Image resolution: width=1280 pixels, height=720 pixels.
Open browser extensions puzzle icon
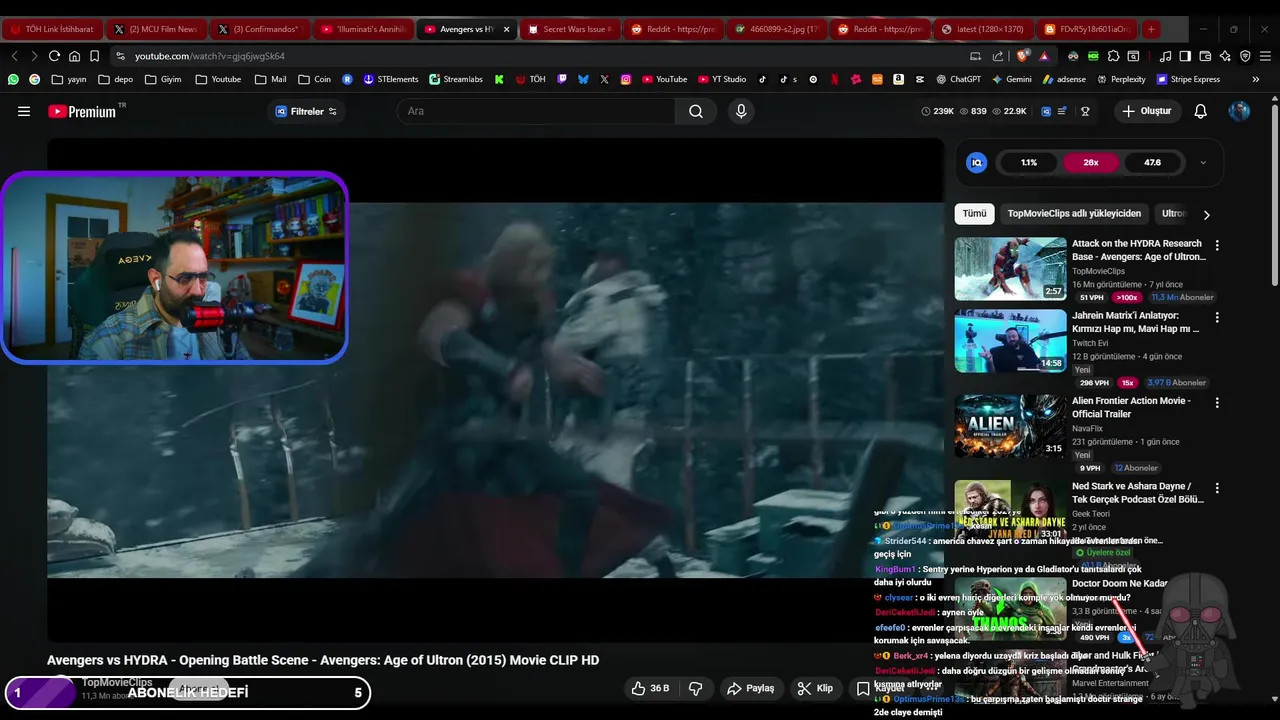click(1113, 56)
